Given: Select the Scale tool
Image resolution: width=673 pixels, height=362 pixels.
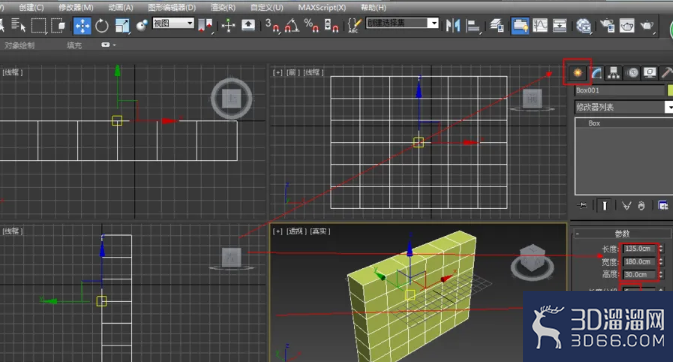Looking at the screenshot, I should click(122, 26).
